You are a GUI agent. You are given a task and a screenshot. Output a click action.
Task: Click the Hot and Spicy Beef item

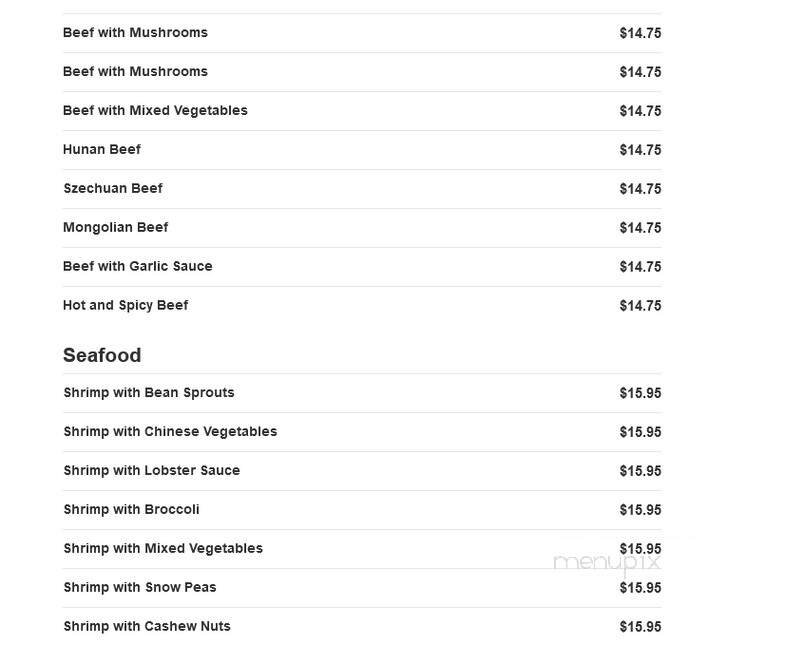click(x=126, y=306)
